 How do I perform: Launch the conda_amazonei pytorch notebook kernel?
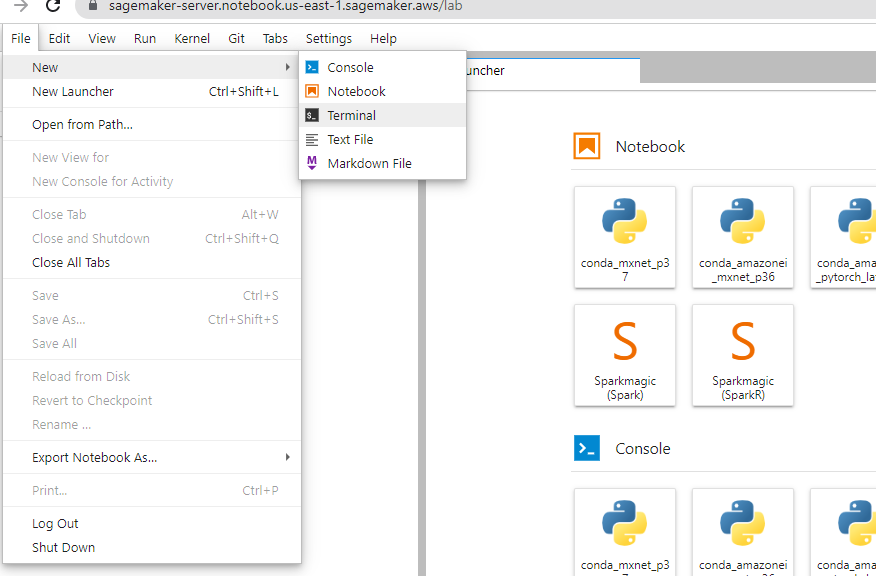coord(843,237)
